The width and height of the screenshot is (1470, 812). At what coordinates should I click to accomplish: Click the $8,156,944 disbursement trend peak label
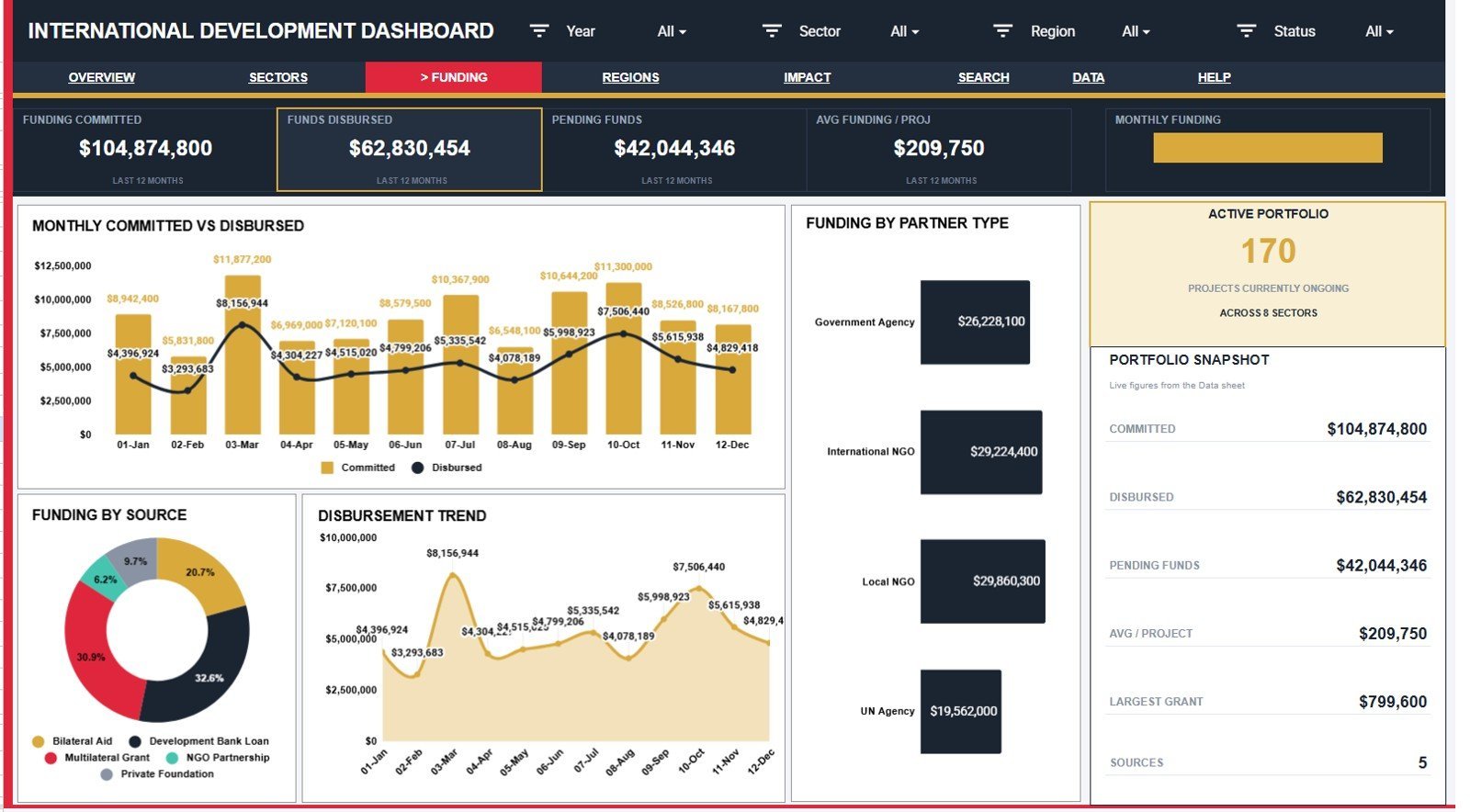pos(452,553)
